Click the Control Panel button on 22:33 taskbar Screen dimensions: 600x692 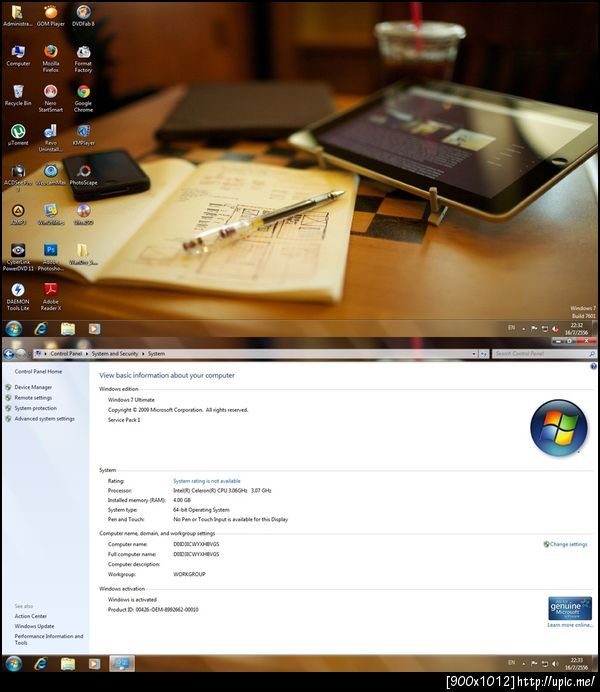[x=121, y=663]
